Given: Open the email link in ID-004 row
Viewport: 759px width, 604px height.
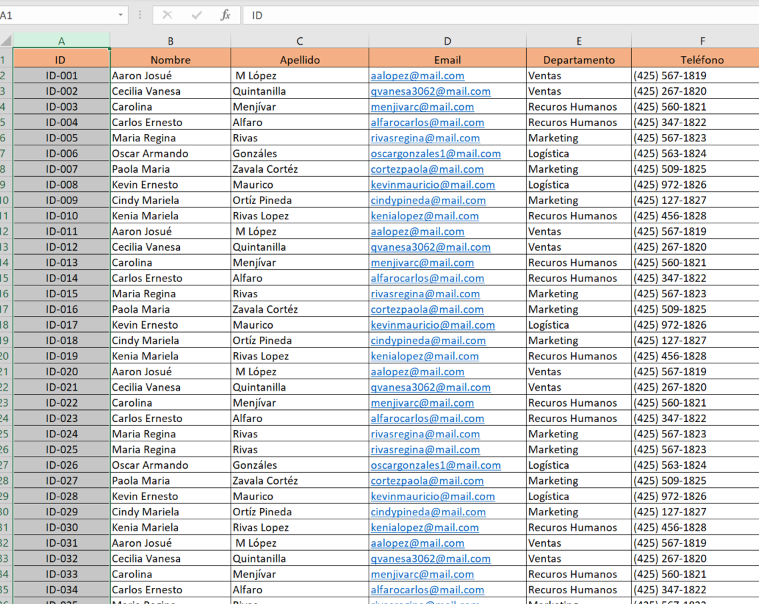Looking at the screenshot, I should [427, 122].
